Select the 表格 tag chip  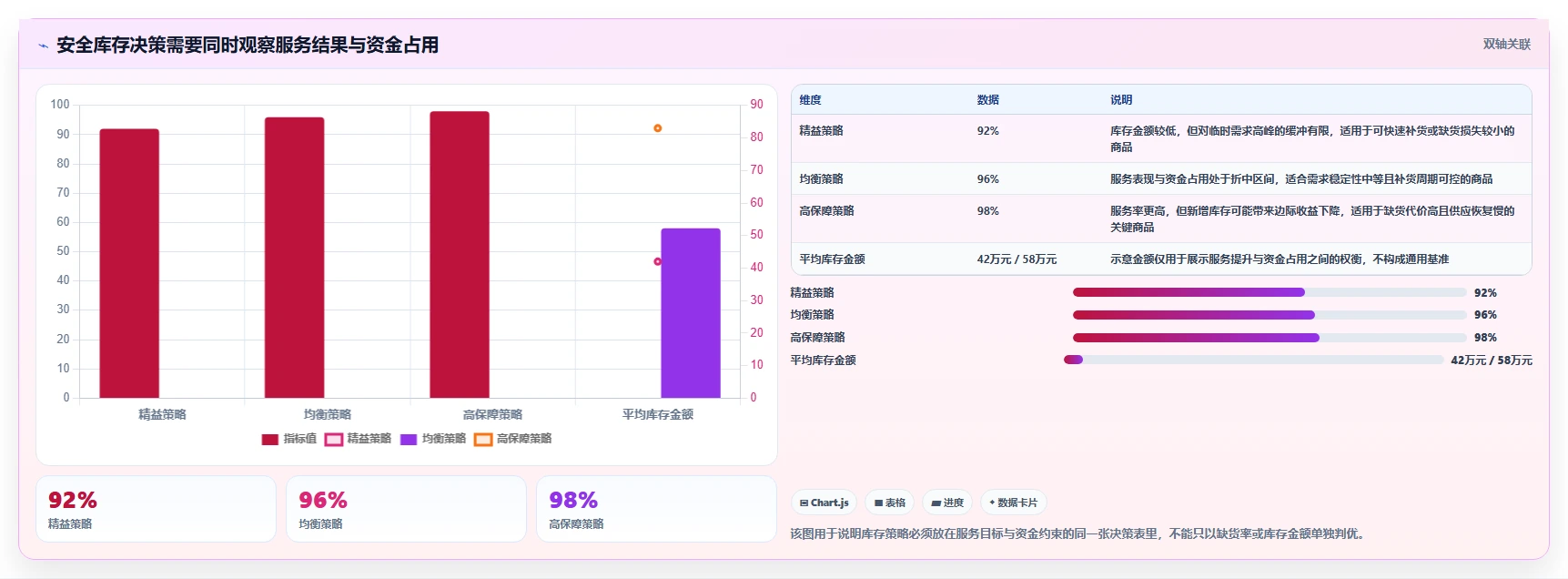tap(890, 503)
